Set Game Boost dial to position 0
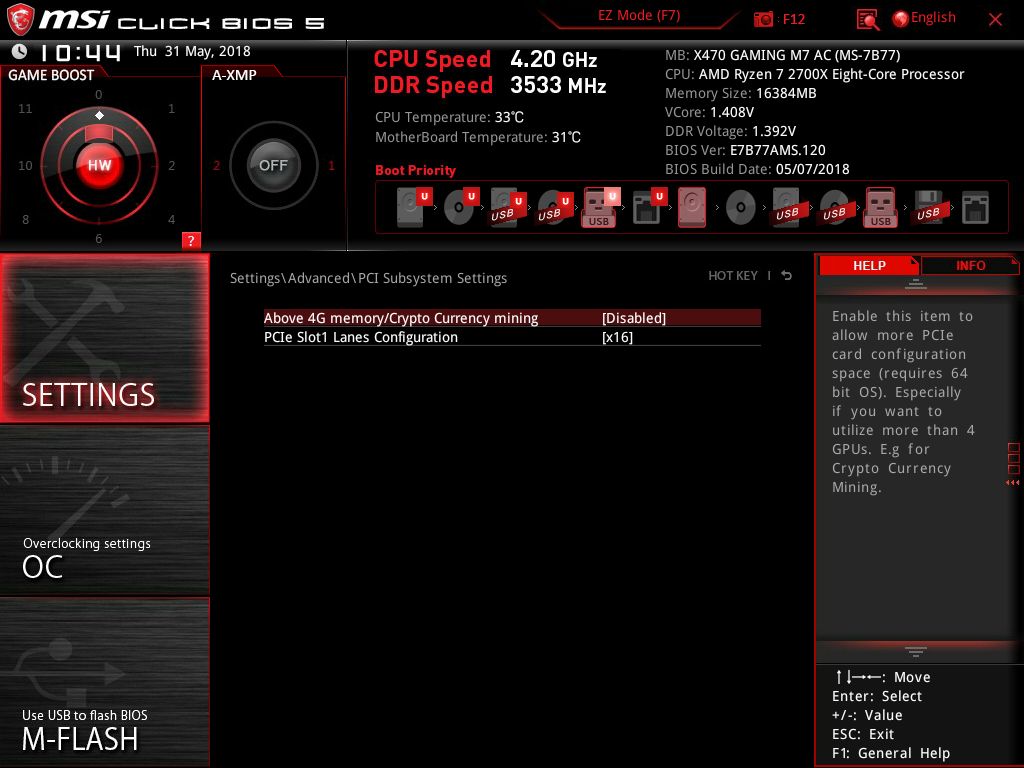Viewport: 1024px width, 768px height. [99, 94]
